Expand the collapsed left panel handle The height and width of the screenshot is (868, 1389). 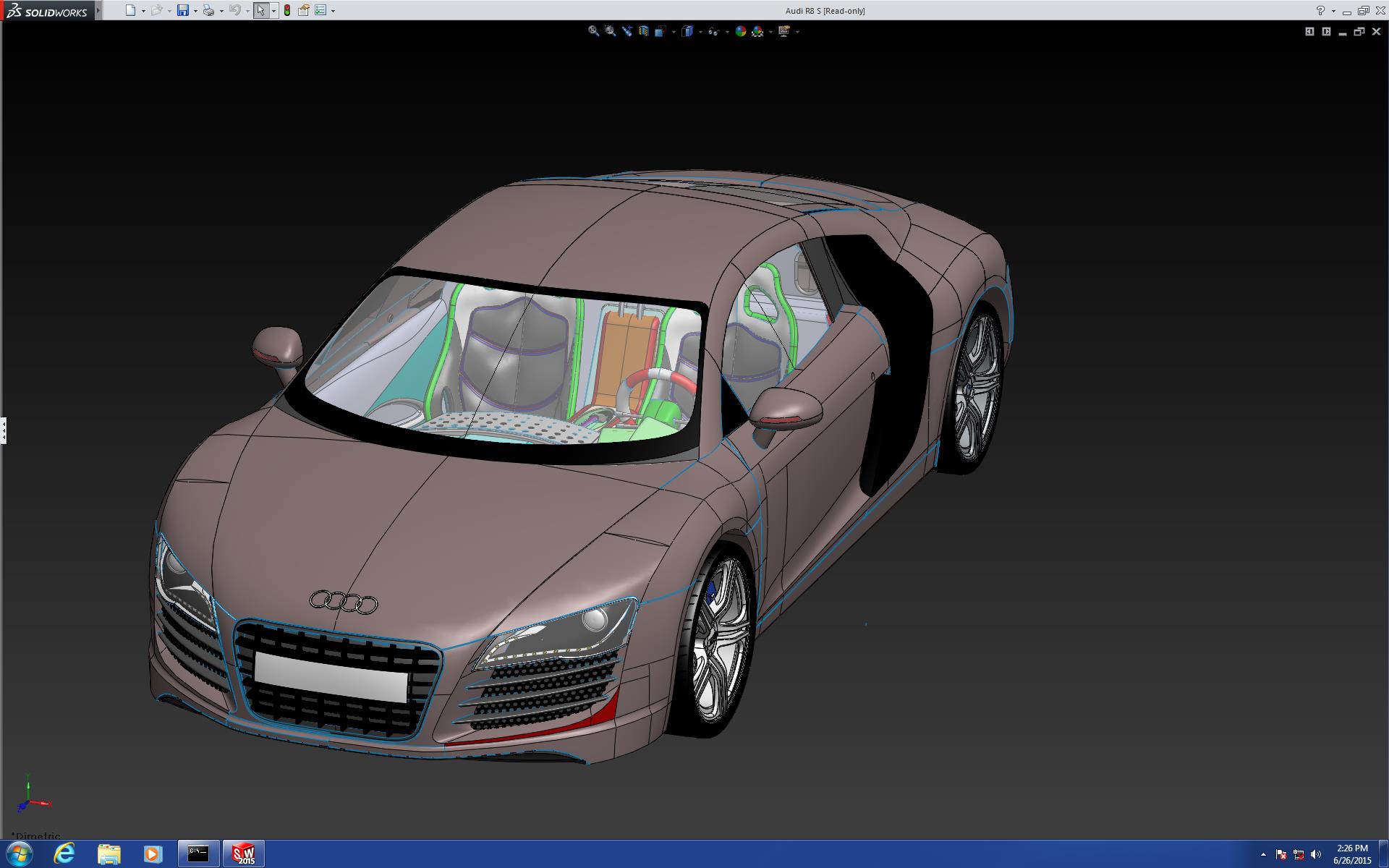[4, 430]
